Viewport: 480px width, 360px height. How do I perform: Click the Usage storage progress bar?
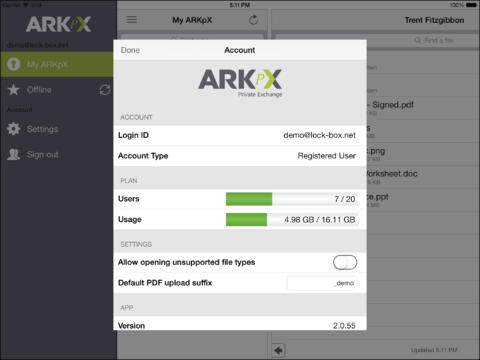tap(292, 220)
